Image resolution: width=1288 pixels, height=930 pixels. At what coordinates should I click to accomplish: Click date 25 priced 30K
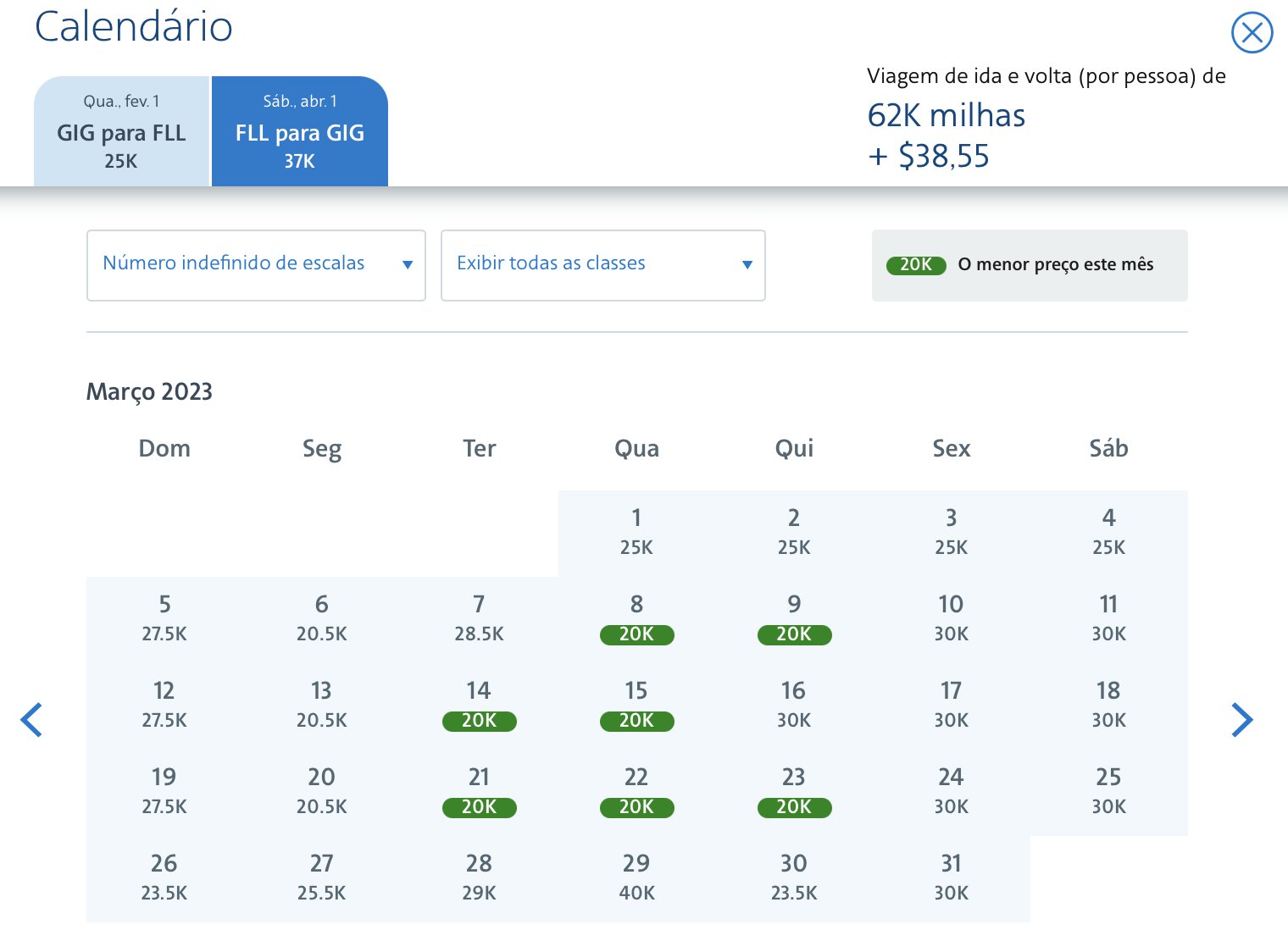point(1108,793)
